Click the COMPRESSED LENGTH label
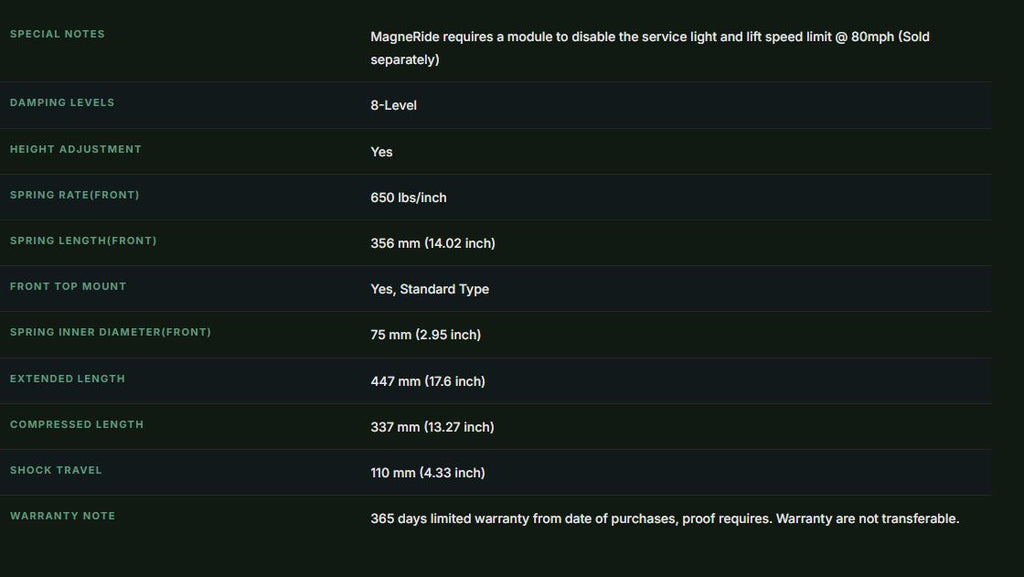The image size is (1024, 577). click(76, 424)
